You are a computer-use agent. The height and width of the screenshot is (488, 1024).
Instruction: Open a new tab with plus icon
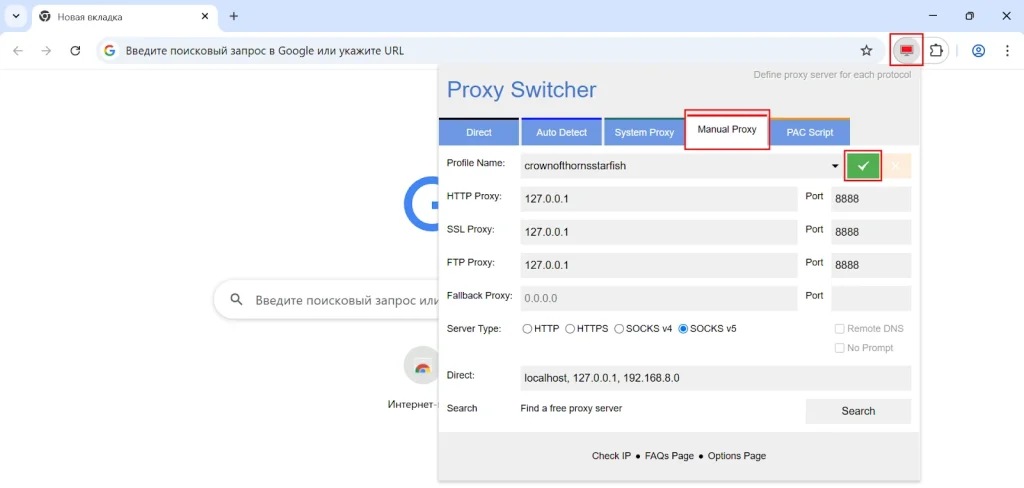234,16
